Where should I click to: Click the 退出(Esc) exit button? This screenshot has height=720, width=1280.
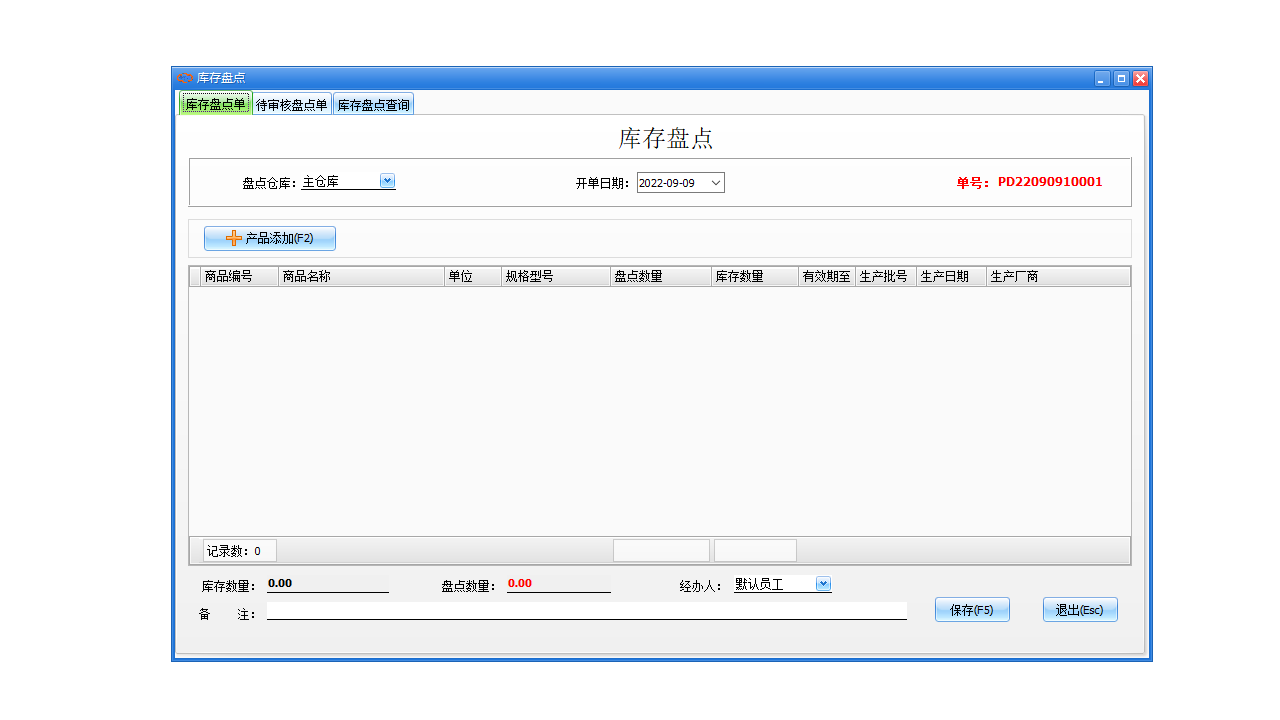1080,609
